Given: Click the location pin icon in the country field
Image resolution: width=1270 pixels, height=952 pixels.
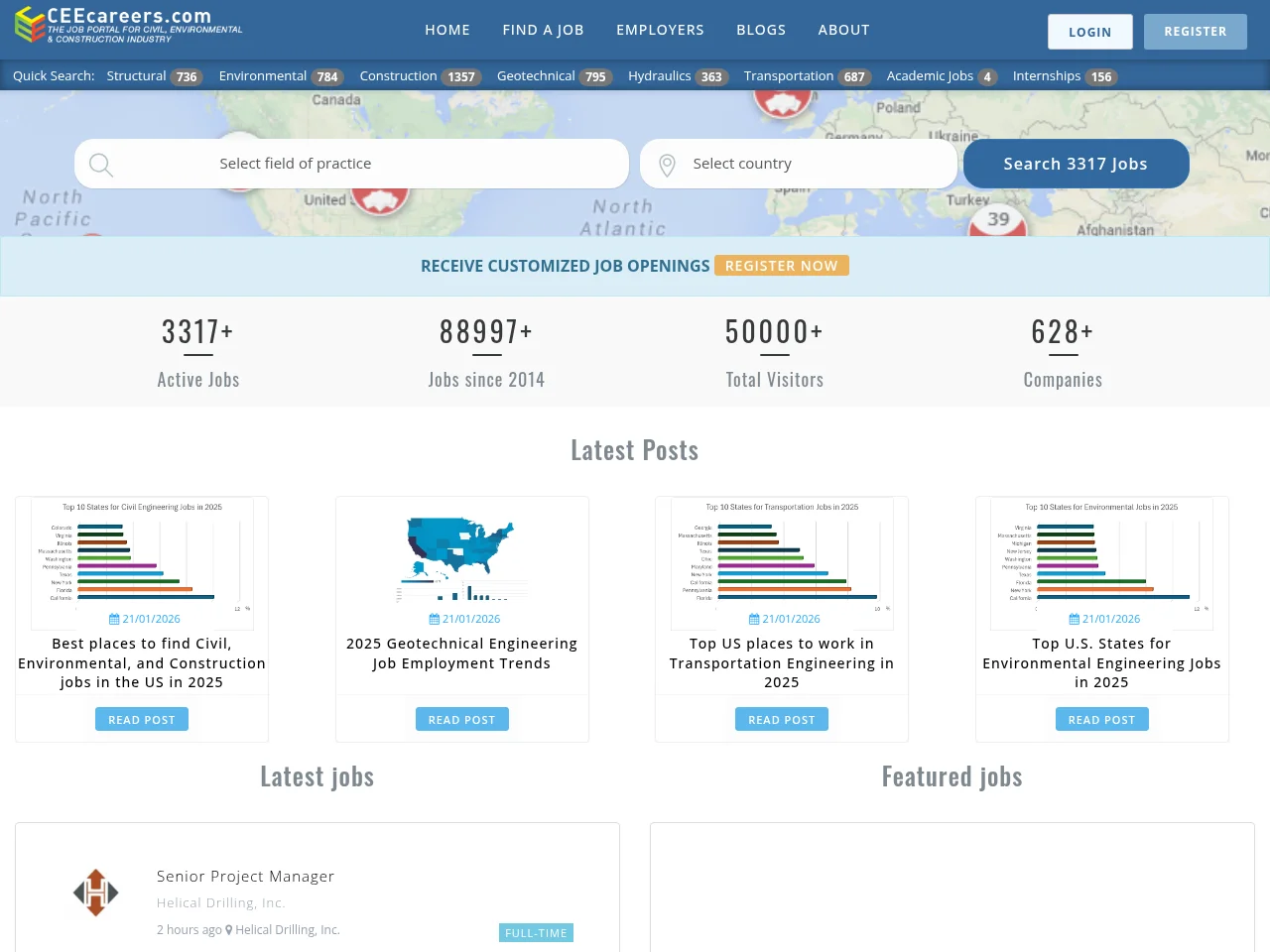Looking at the screenshot, I should 667,165.
